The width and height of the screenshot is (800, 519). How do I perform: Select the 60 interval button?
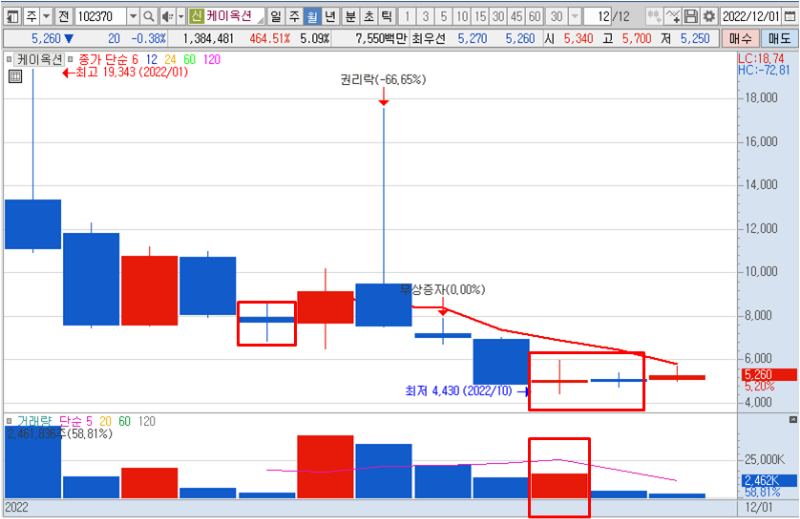tap(535, 17)
